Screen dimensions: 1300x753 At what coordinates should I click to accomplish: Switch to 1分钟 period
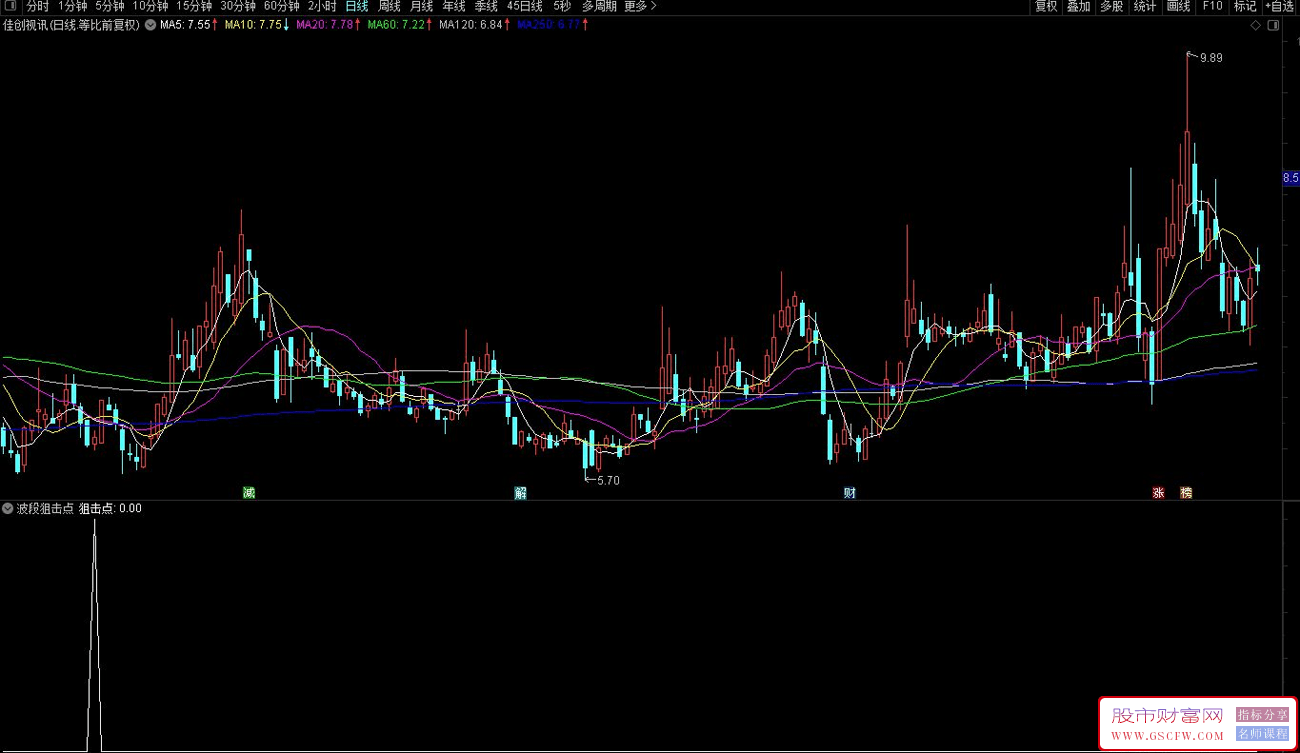click(73, 6)
